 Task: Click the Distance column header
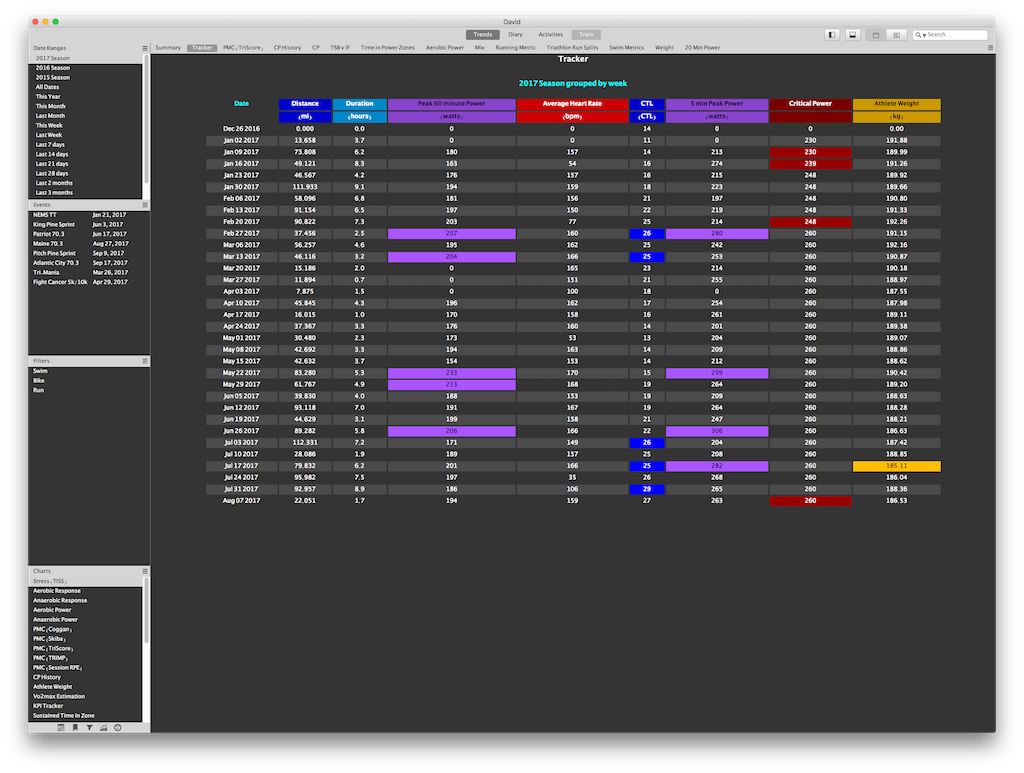(x=305, y=104)
